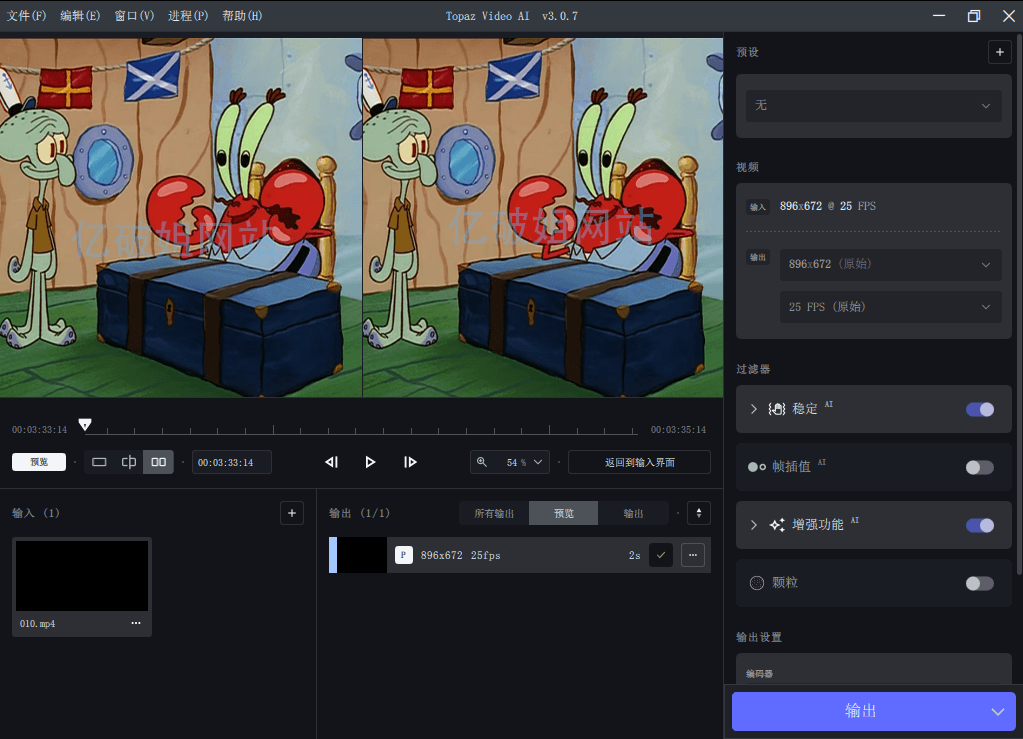Open more options for 010.mp4

(x=136, y=623)
